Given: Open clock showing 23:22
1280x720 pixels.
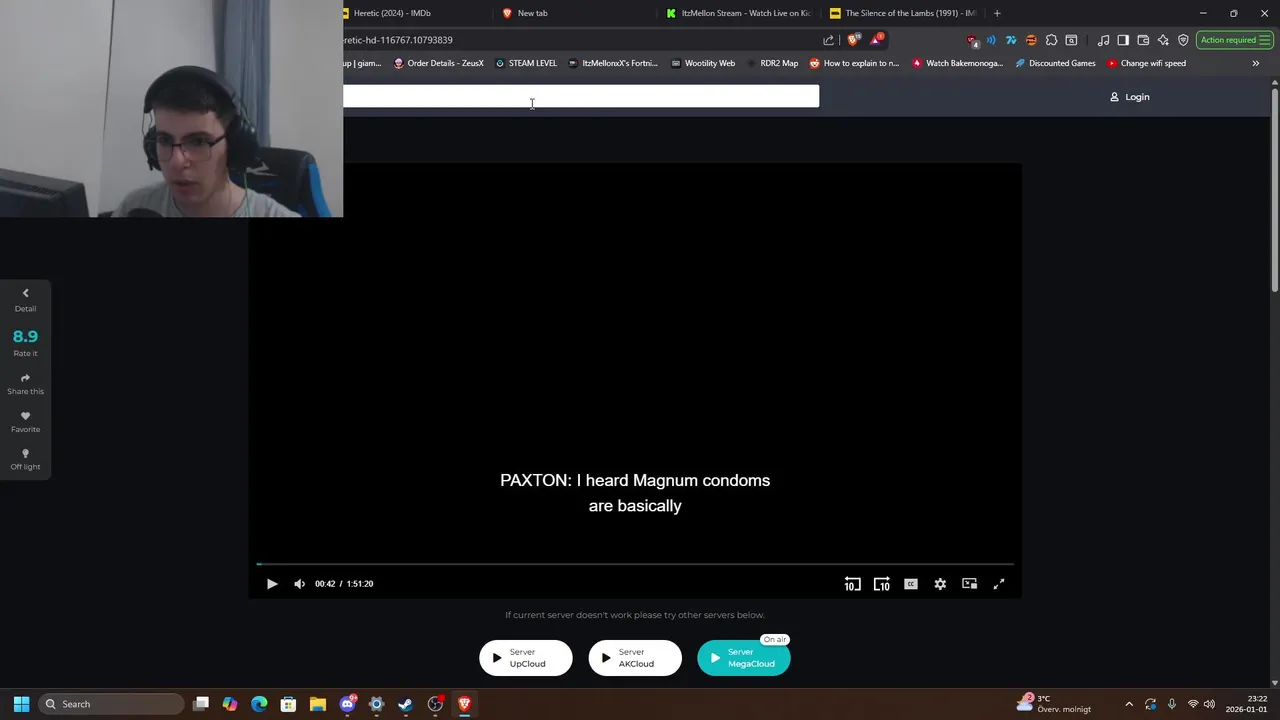Looking at the screenshot, I should click(x=1248, y=704).
